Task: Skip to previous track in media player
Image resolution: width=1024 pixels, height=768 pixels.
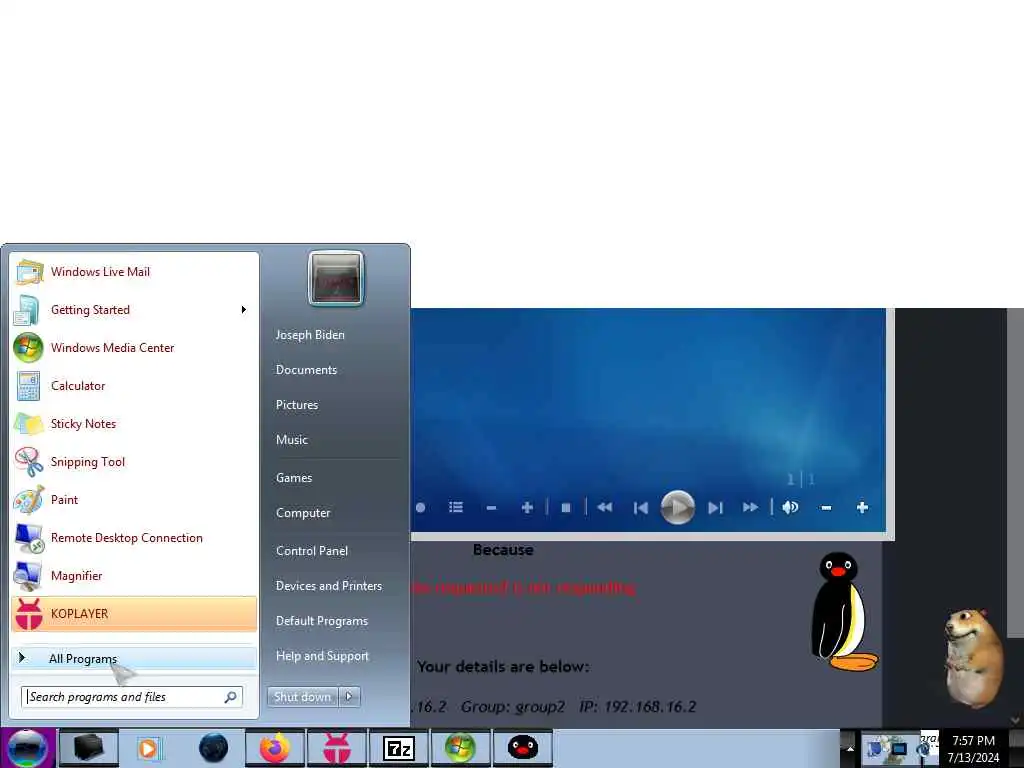Action: coord(641,507)
